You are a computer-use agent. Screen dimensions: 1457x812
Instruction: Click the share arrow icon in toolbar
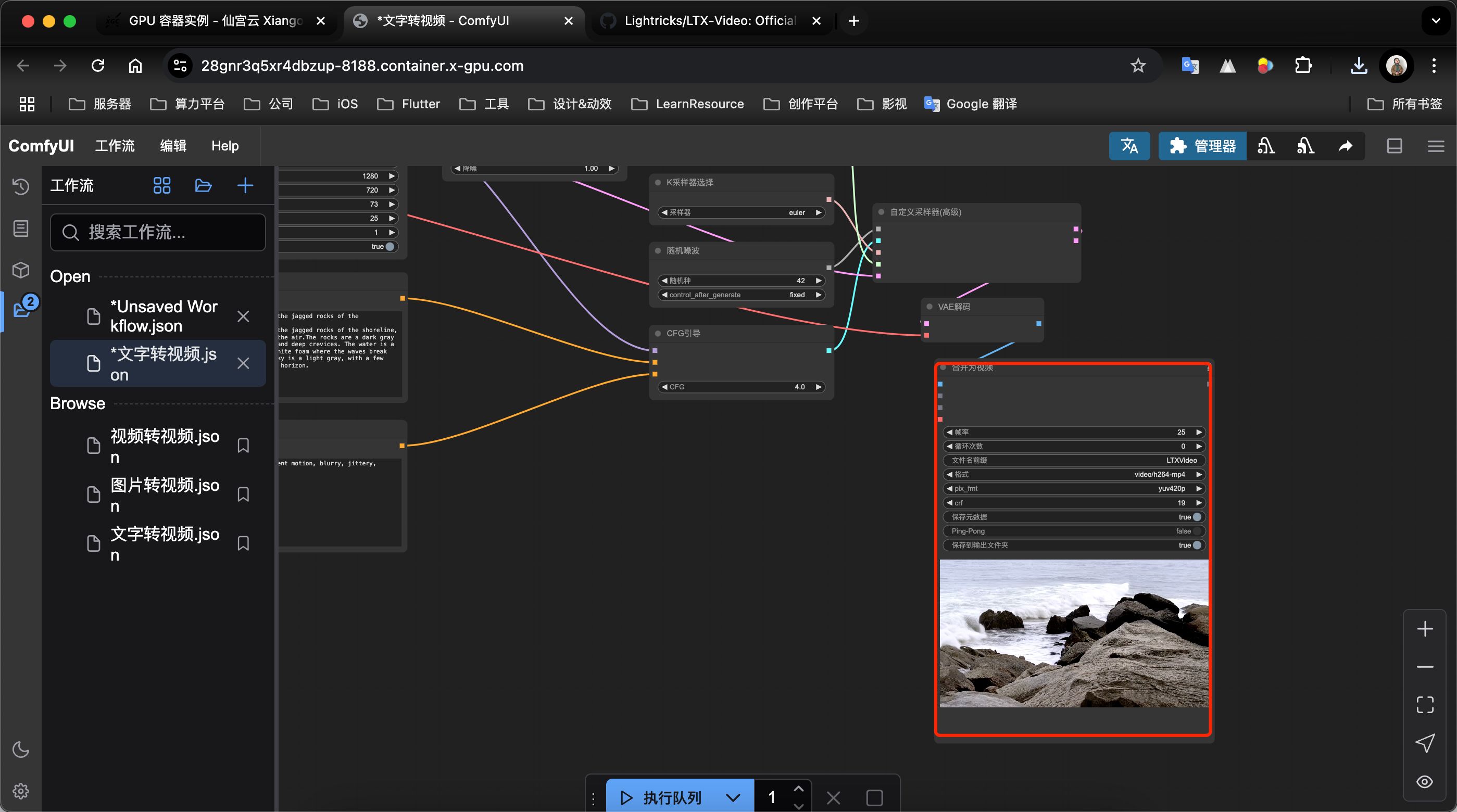[x=1346, y=146]
